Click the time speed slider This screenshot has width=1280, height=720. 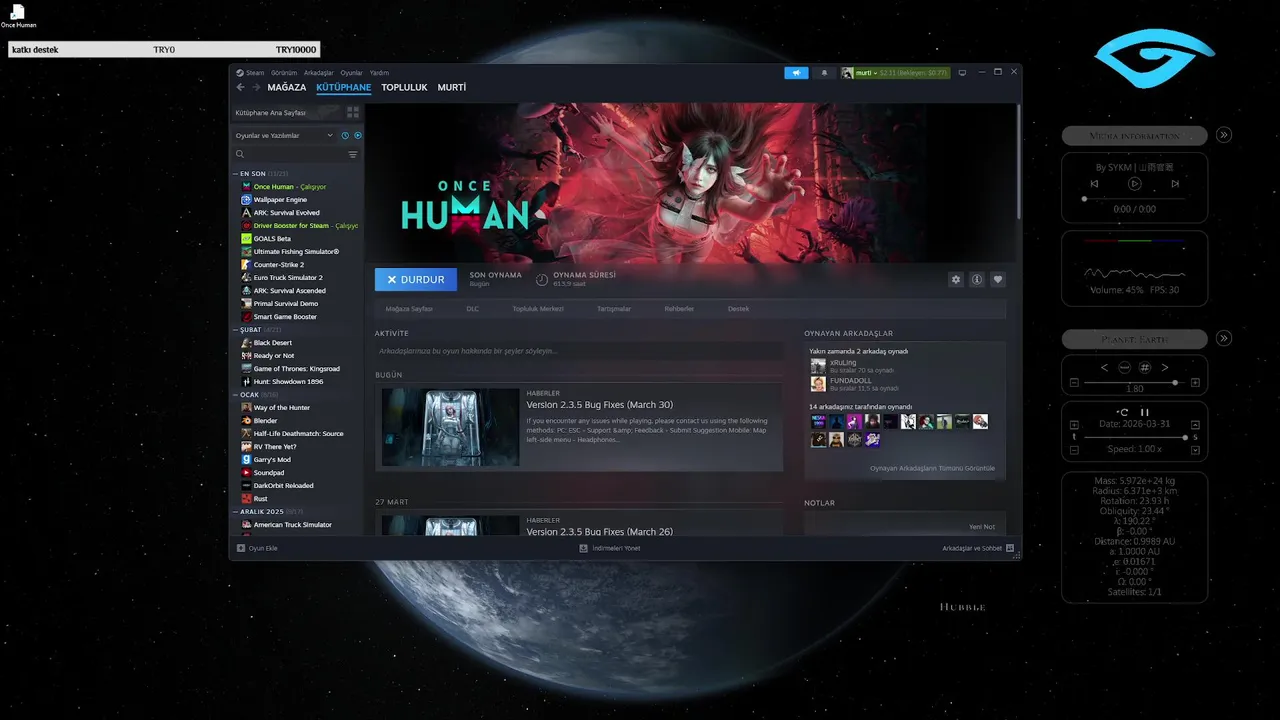pos(1134,437)
